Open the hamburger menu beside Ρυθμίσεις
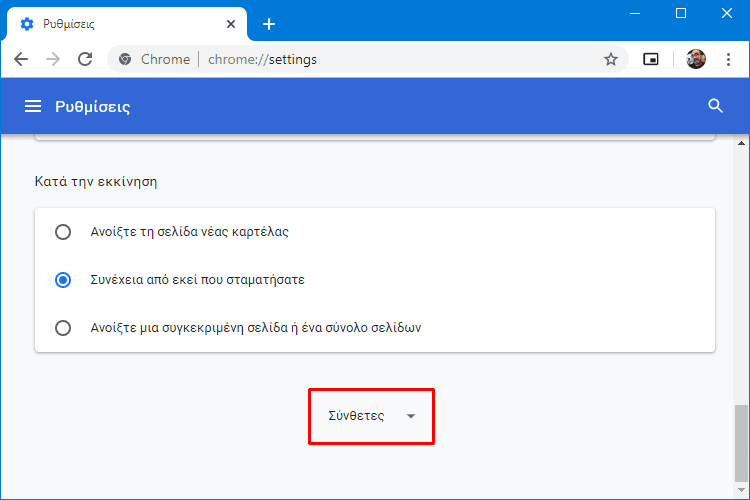Screen dimensions: 750x500 click(33, 106)
